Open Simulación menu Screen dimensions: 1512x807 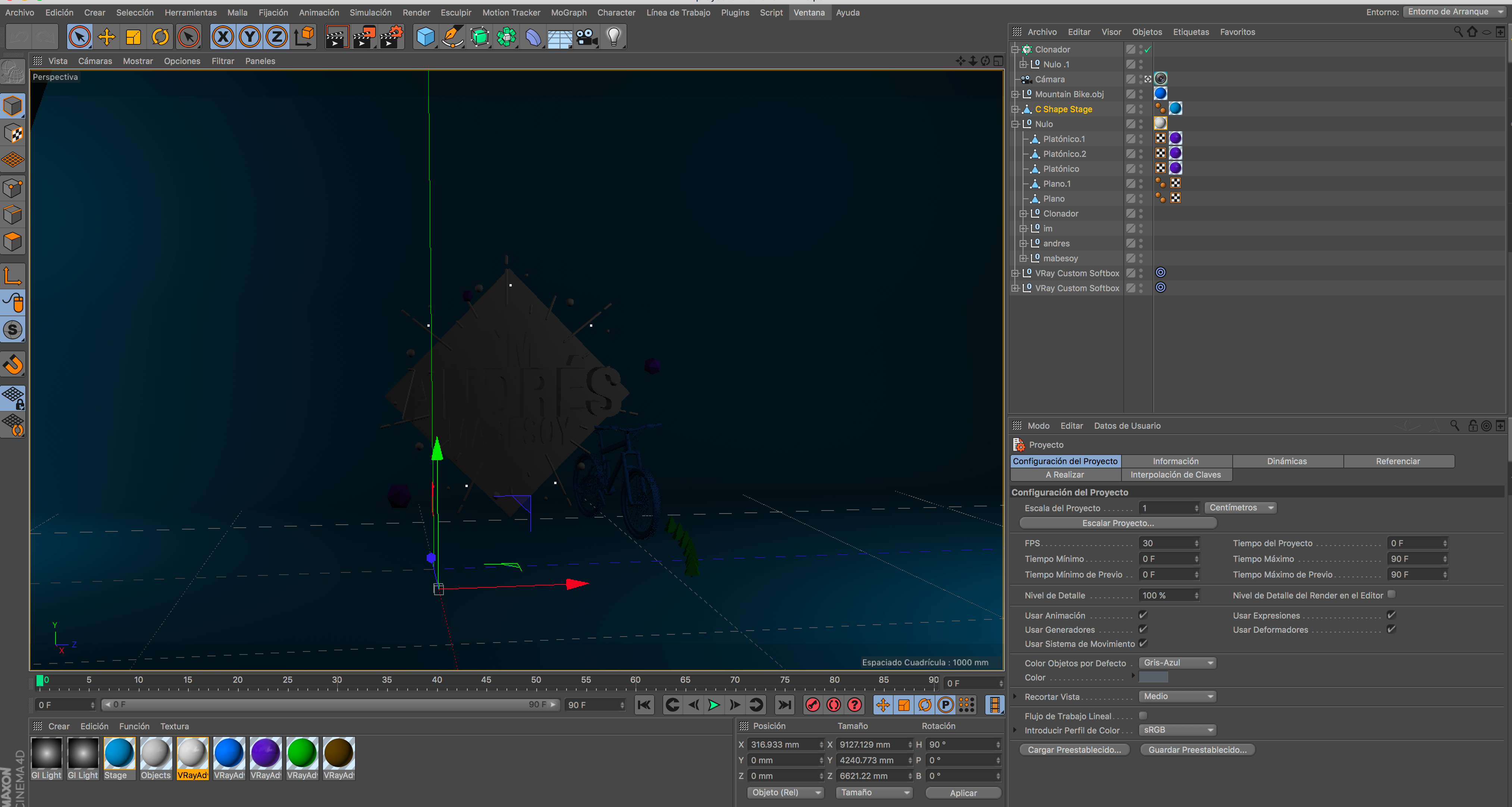tap(370, 12)
